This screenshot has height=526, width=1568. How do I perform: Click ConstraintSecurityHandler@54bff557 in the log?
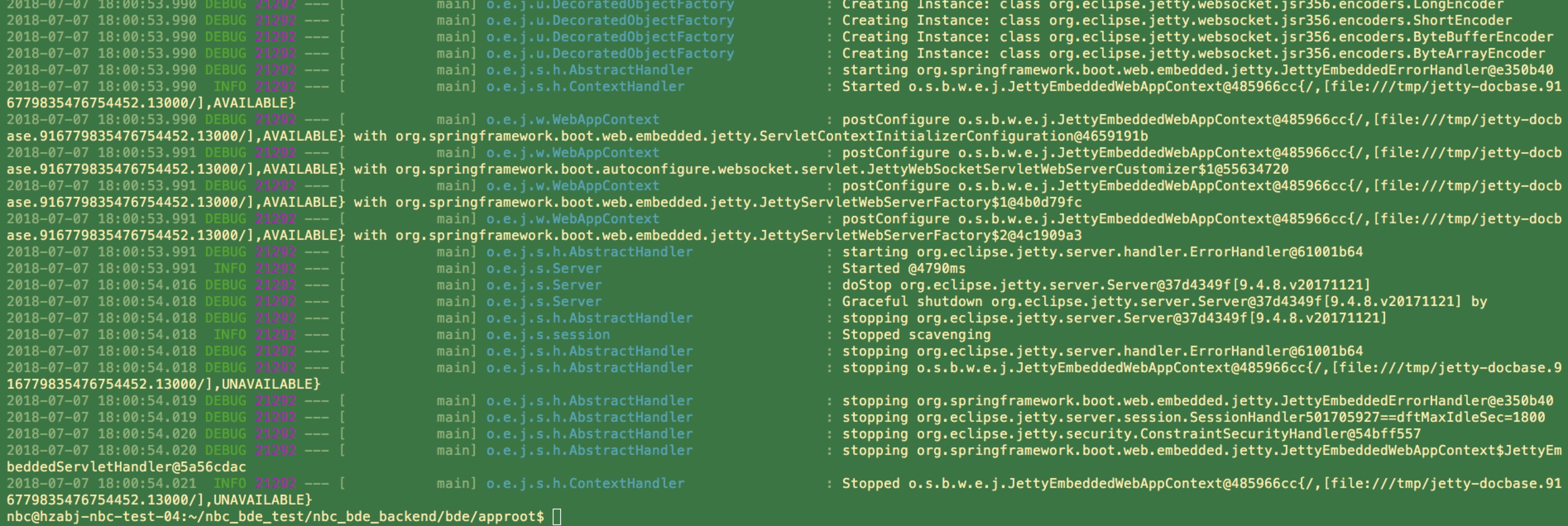(x=1280, y=433)
